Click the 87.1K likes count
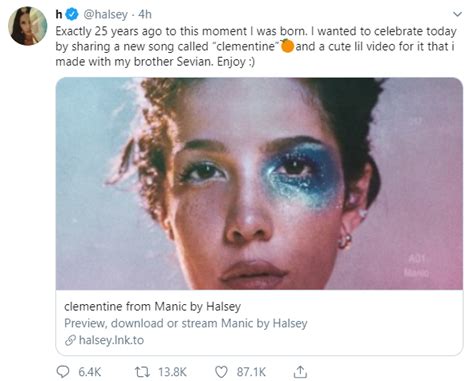Viewport: 474px width, 381px height. 251,372
